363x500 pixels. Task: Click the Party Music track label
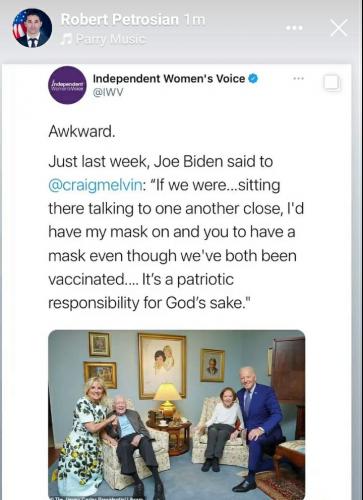pyautogui.click(x=111, y=39)
